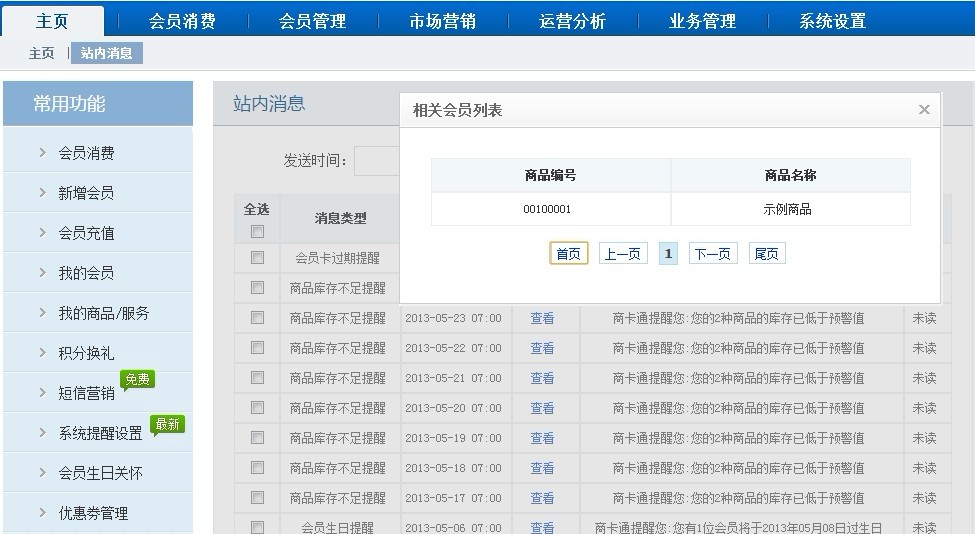Switch to the 运营分析 menu tab

coord(572,21)
